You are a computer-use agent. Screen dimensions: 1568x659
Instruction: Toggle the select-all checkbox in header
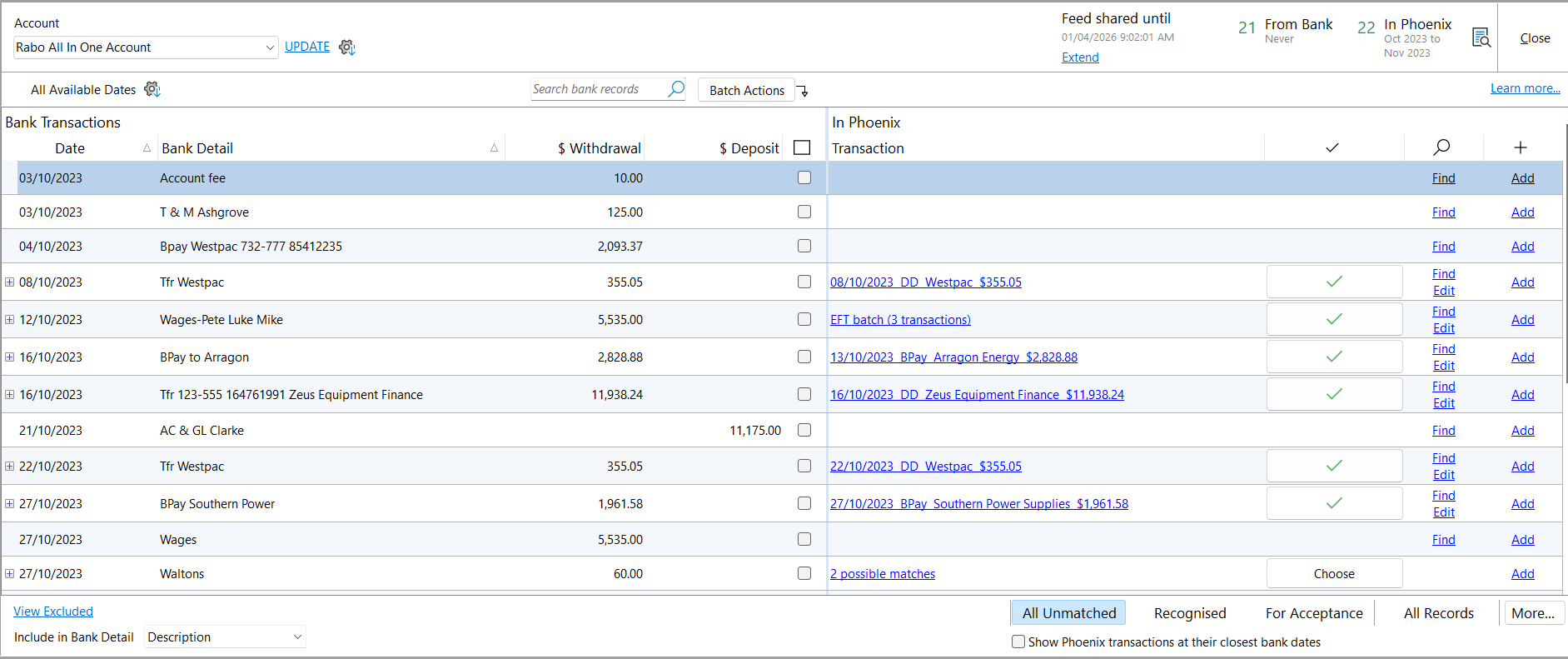pos(802,147)
